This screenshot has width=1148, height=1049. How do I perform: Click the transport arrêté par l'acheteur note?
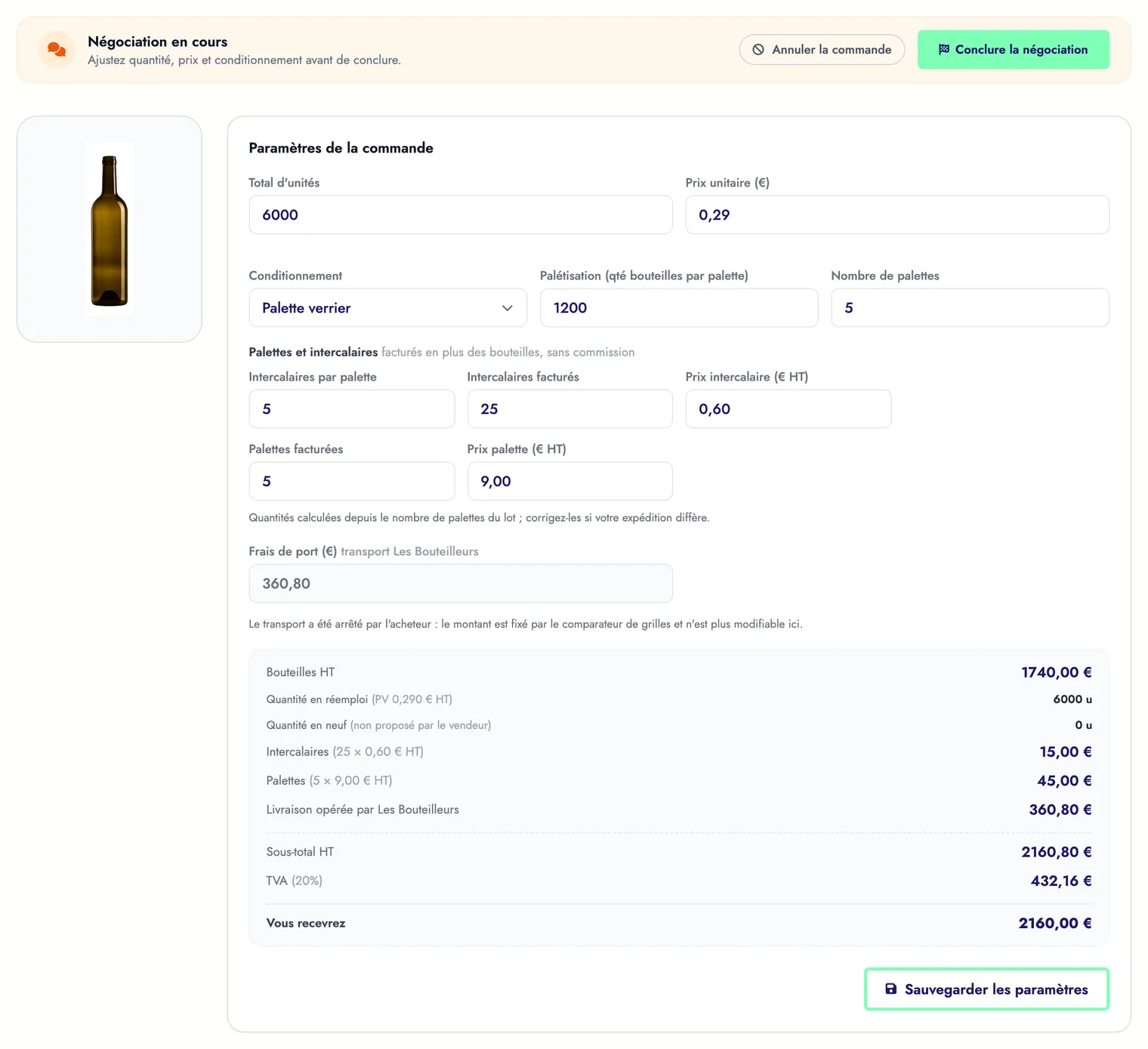click(526, 624)
